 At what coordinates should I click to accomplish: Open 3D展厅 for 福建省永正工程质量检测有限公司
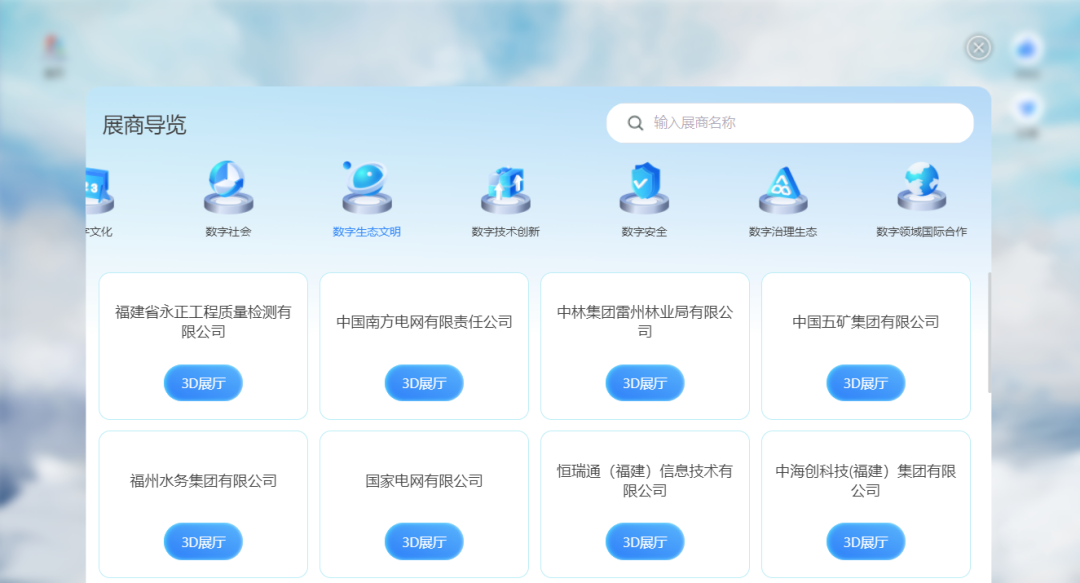[x=203, y=382]
